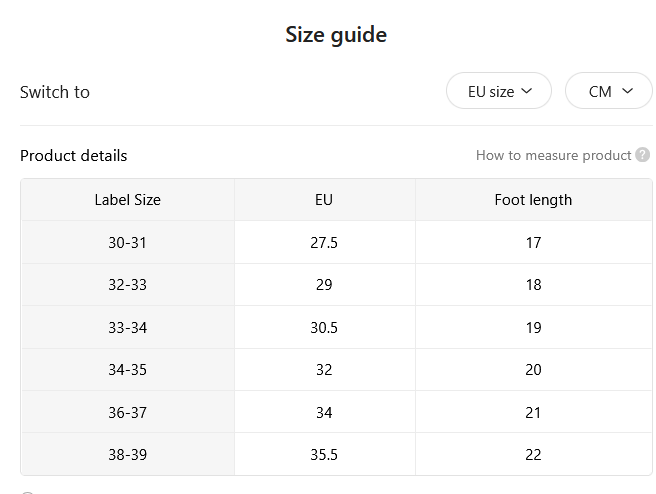Click the foot length 22 cell
Screen dimensions: 656x494
pyautogui.click(x=533, y=455)
